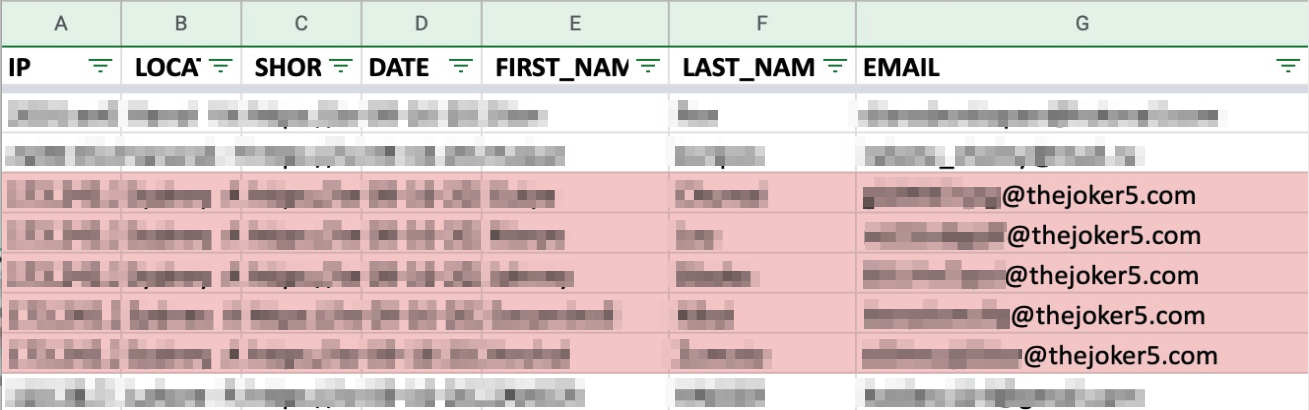The width and height of the screenshot is (1309, 410).
Task: Open the DATE column filter icon
Action: click(x=461, y=67)
